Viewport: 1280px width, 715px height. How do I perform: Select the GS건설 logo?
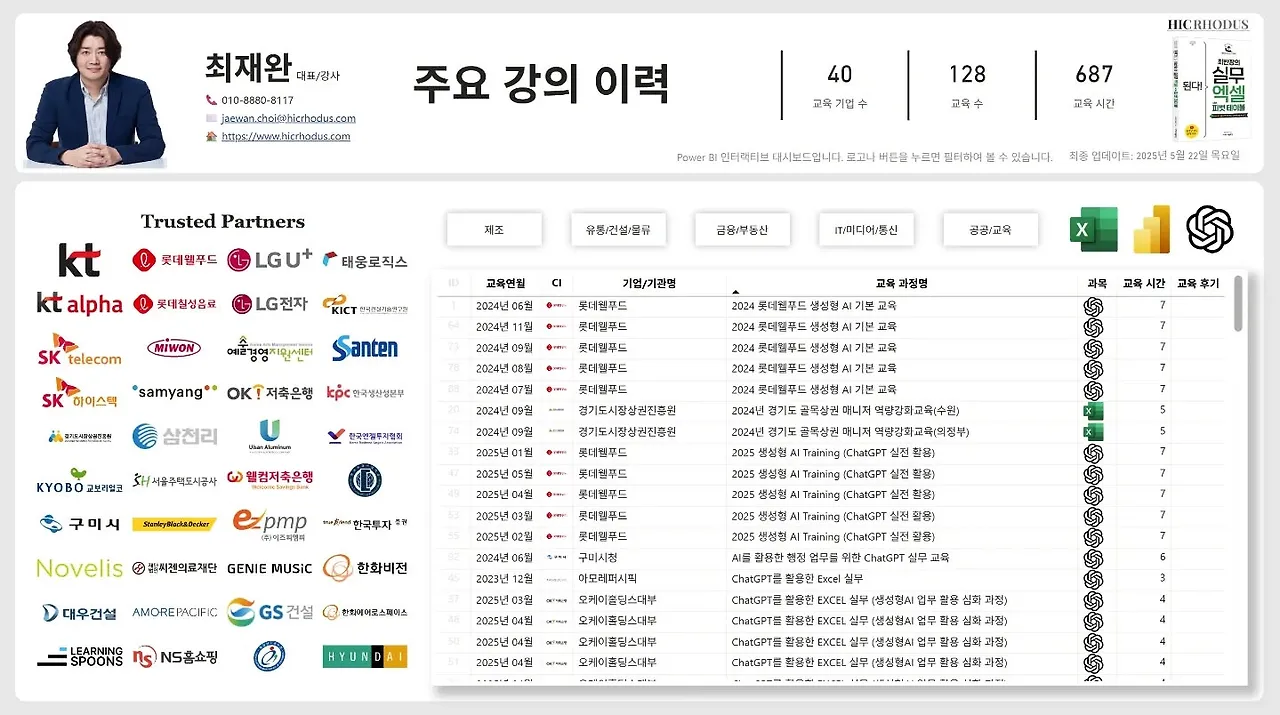coord(270,612)
